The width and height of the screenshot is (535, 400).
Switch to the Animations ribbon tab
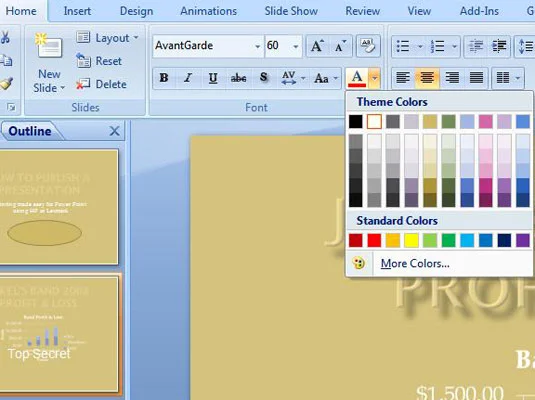pos(208,11)
